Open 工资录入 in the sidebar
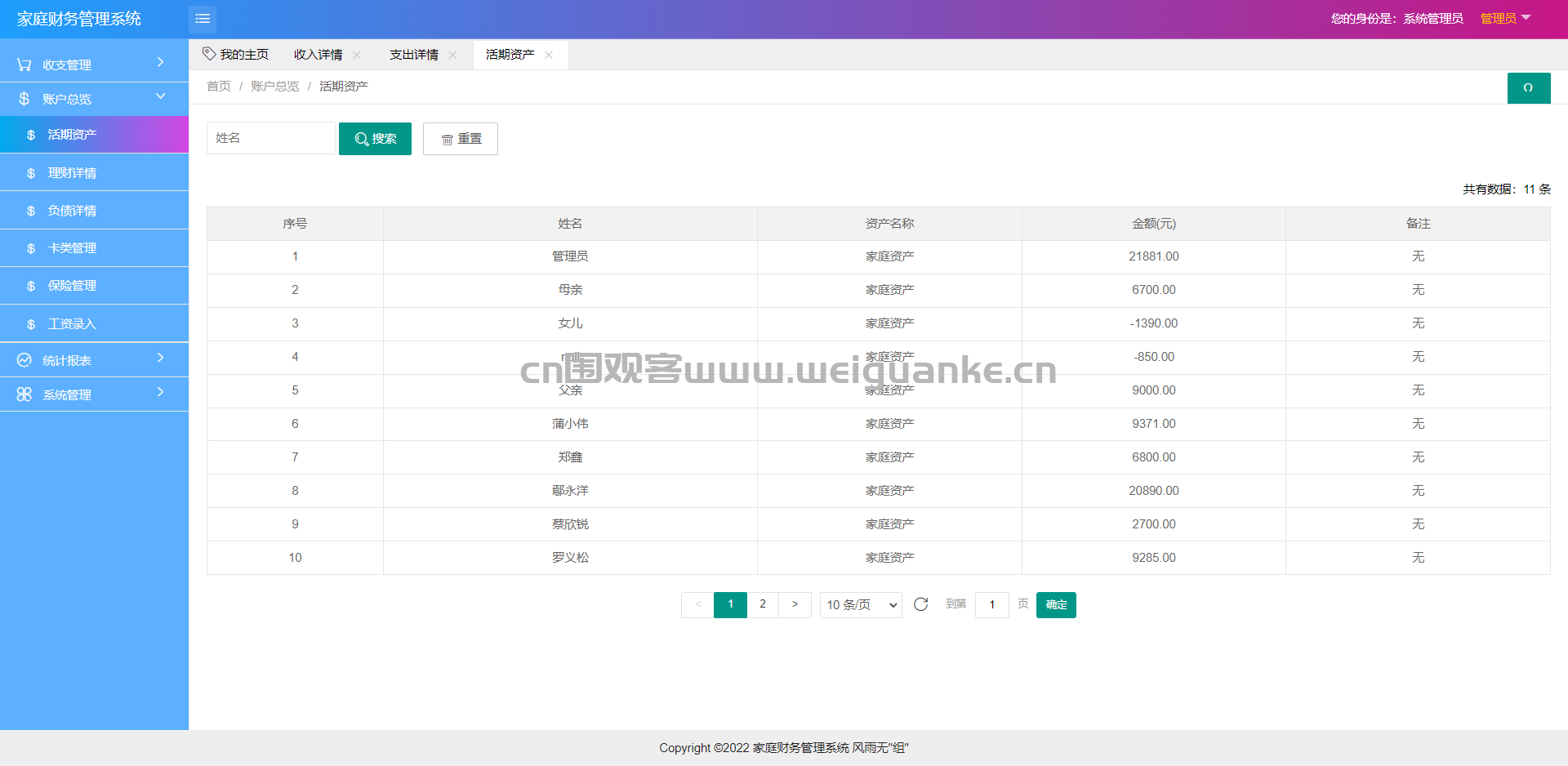 tap(94, 324)
